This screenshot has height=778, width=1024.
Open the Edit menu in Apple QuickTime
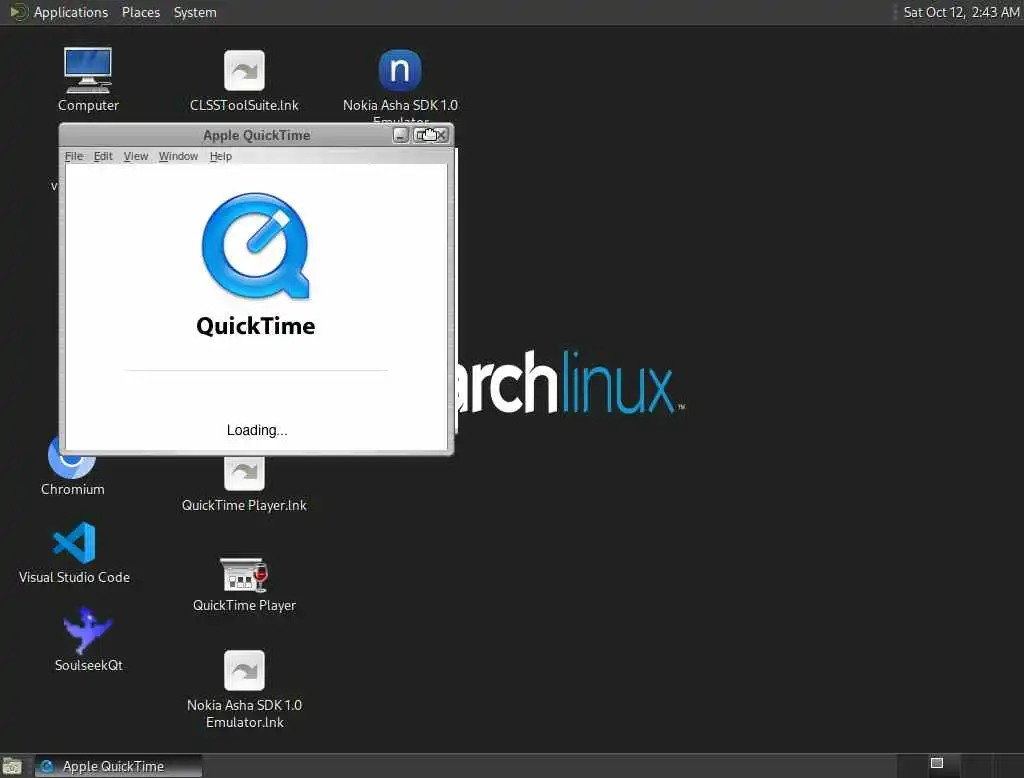point(103,156)
